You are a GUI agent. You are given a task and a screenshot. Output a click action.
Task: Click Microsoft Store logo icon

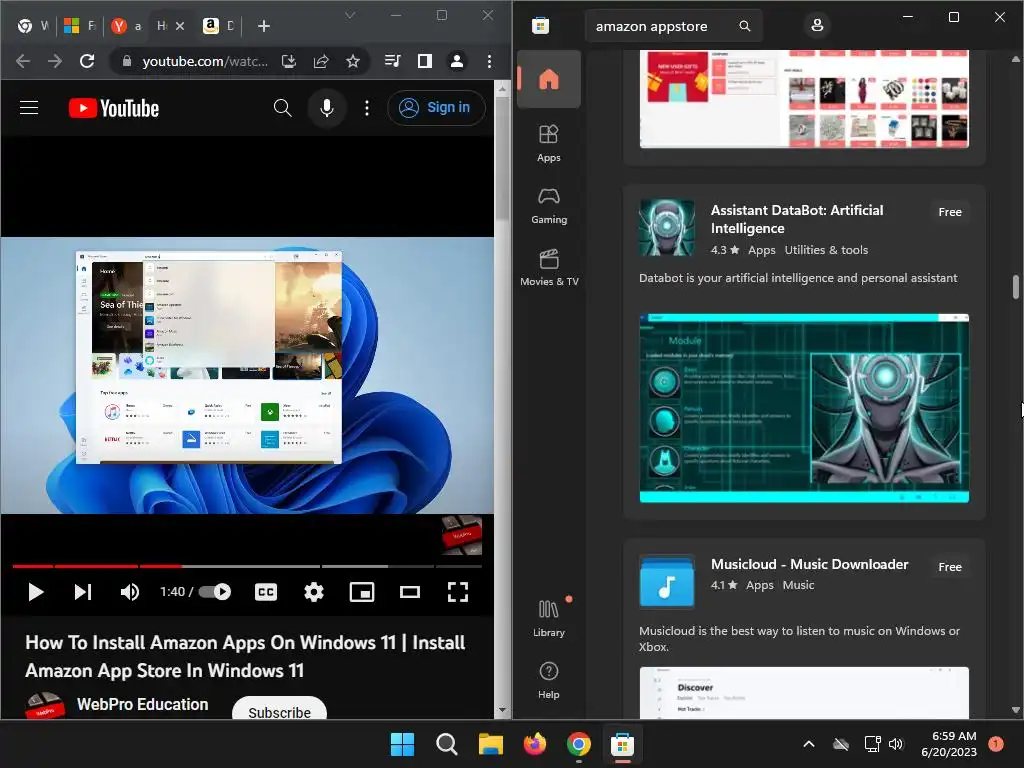pyautogui.click(x=540, y=26)
